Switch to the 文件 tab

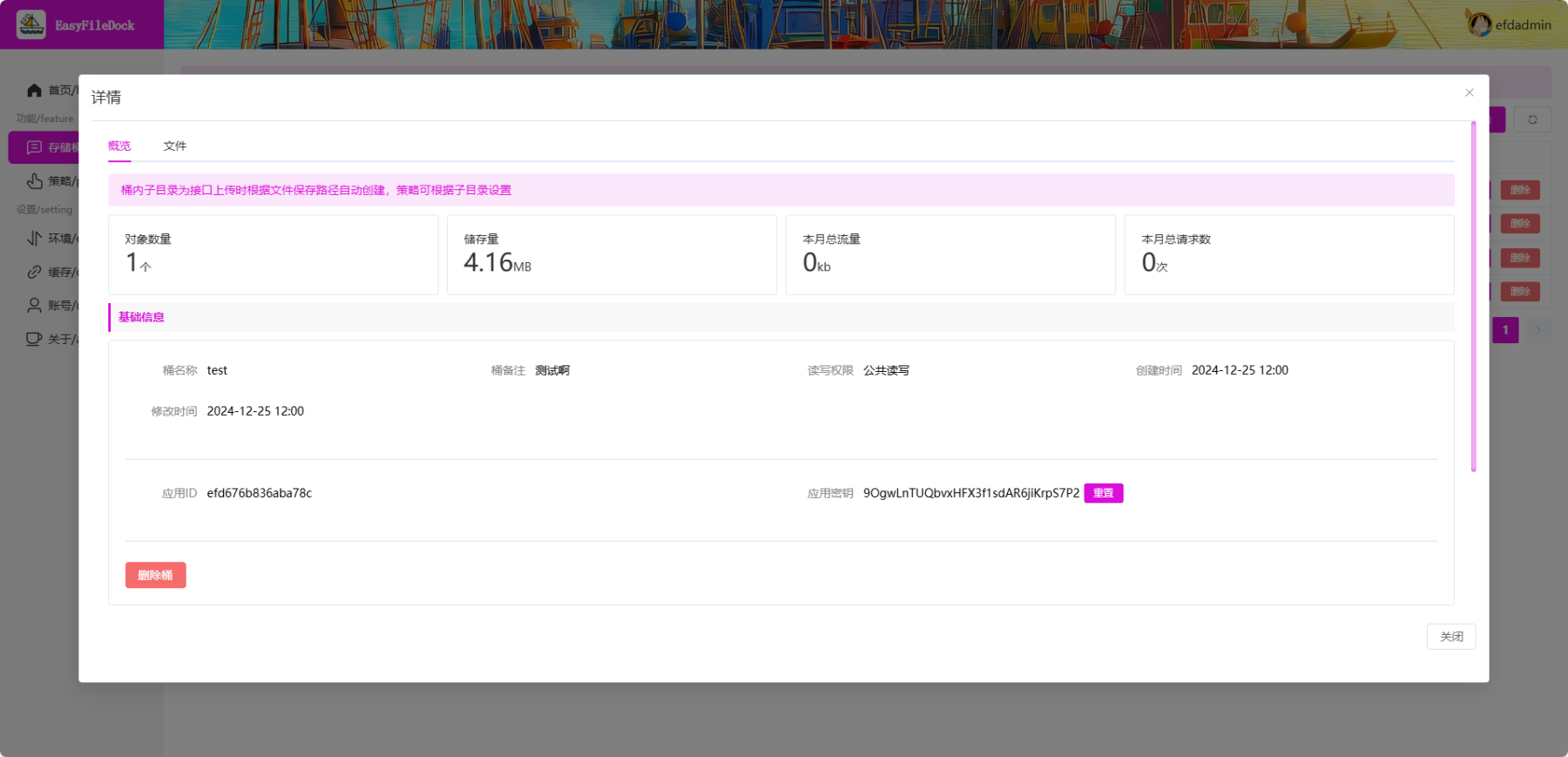point(175,145)
